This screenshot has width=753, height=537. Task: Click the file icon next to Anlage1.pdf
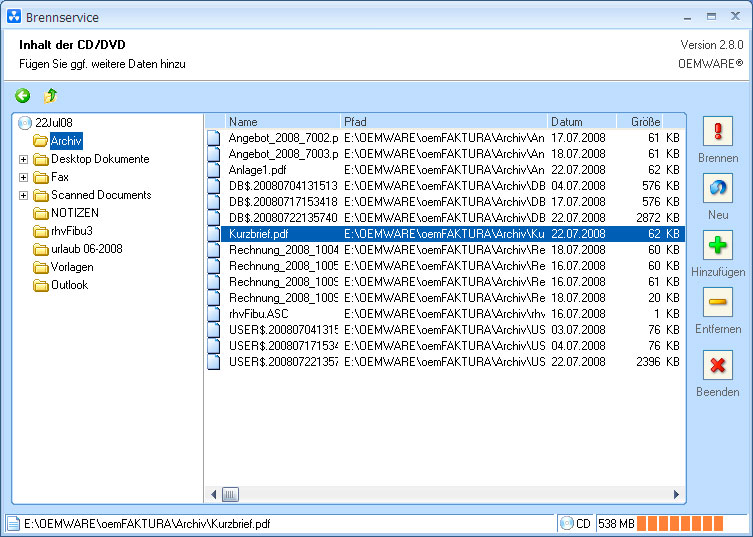pyautogui.click(x=214, y=170)
